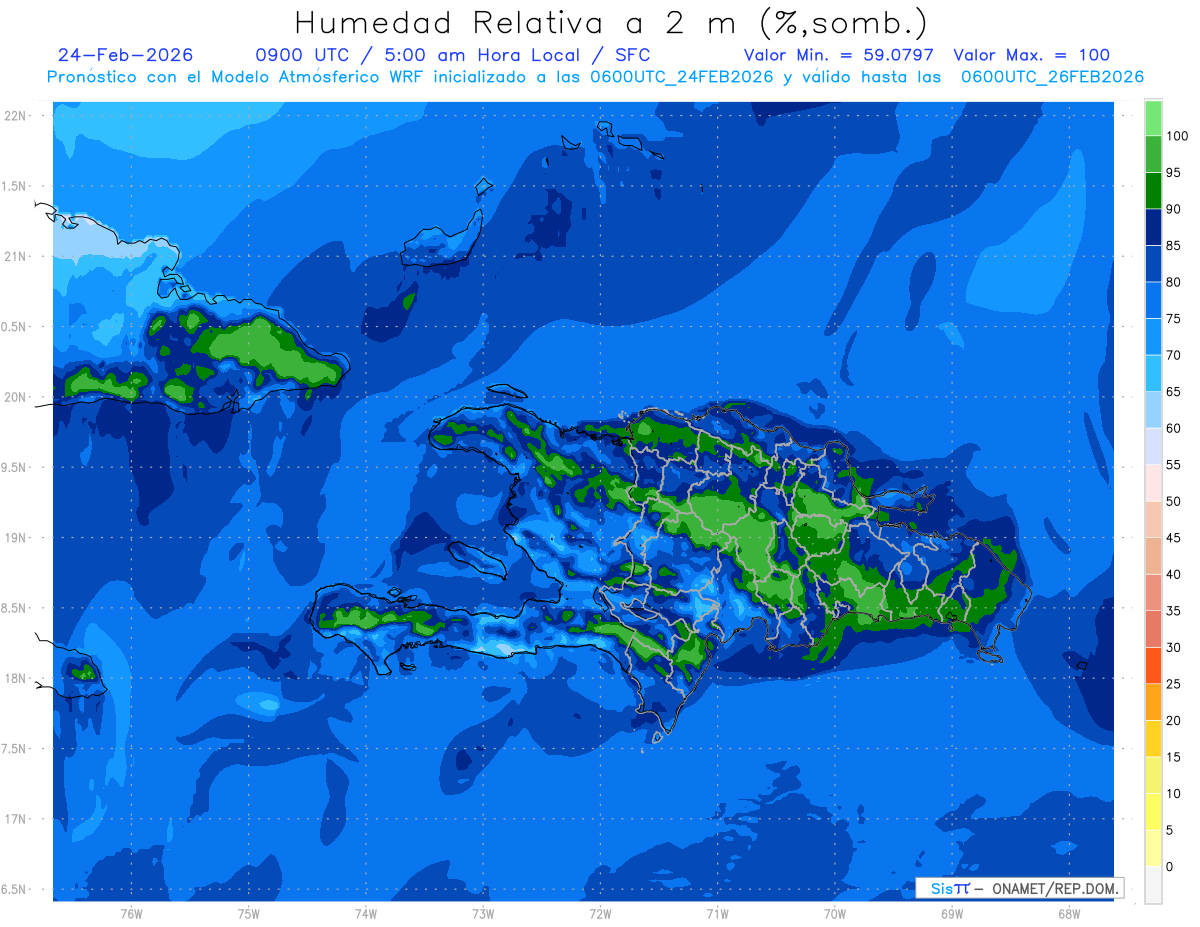This screenshot has height=927, width=1200.
Task: Click the legend label '65'
Action: point(1173,391)
